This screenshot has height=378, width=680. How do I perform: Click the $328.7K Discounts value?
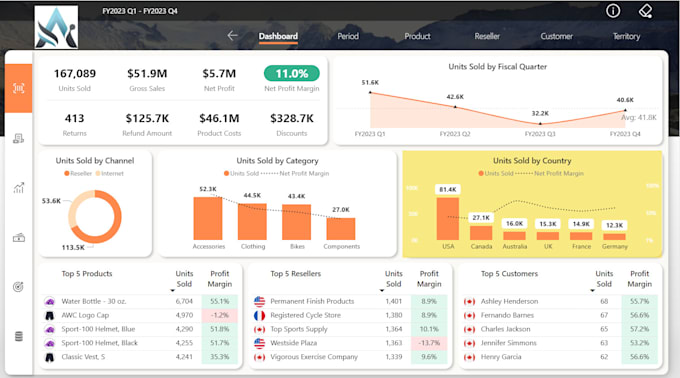(x=291, y=118)
